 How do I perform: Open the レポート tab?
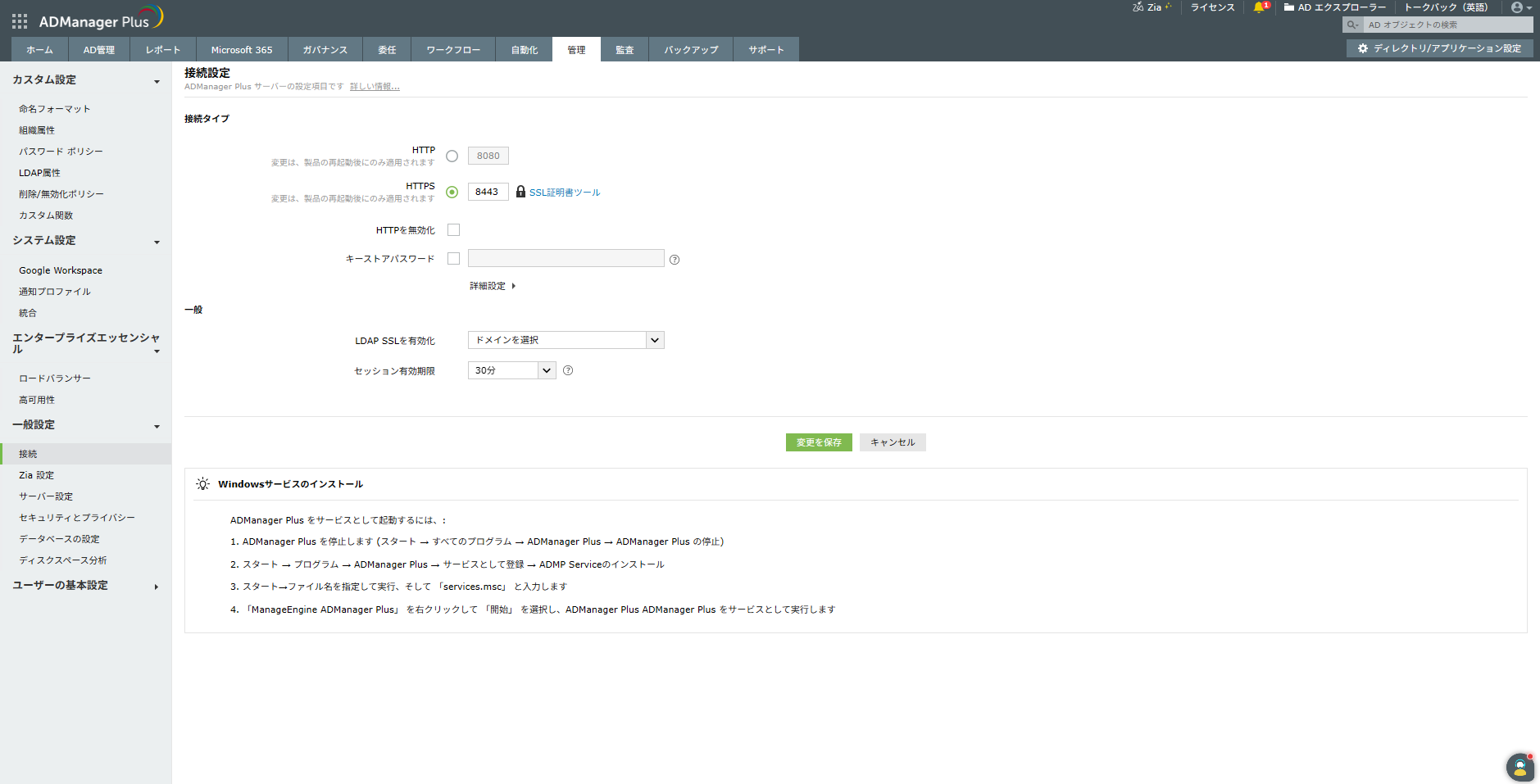pos(163,50)
